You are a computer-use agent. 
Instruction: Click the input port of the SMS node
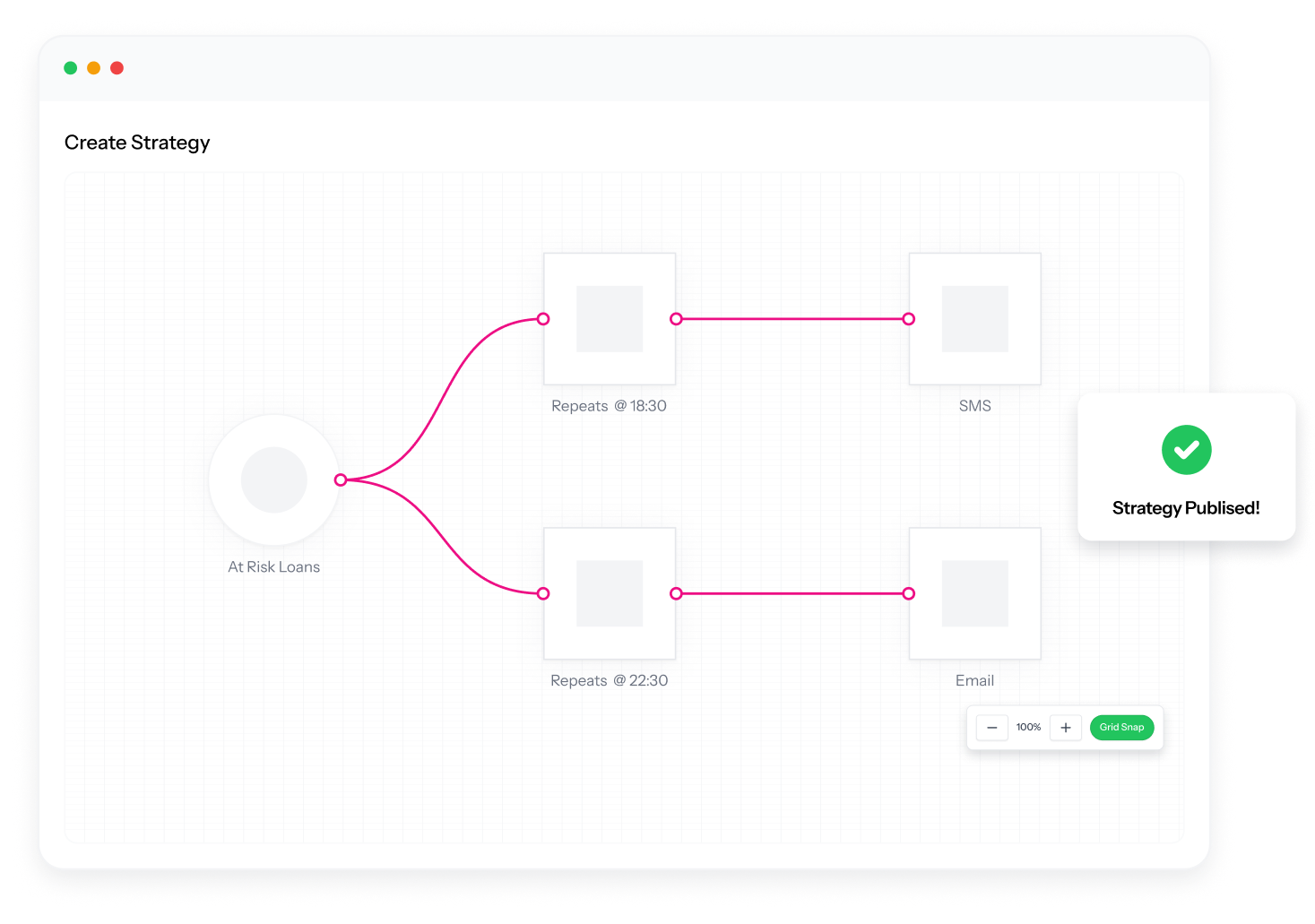pos(909,319)
